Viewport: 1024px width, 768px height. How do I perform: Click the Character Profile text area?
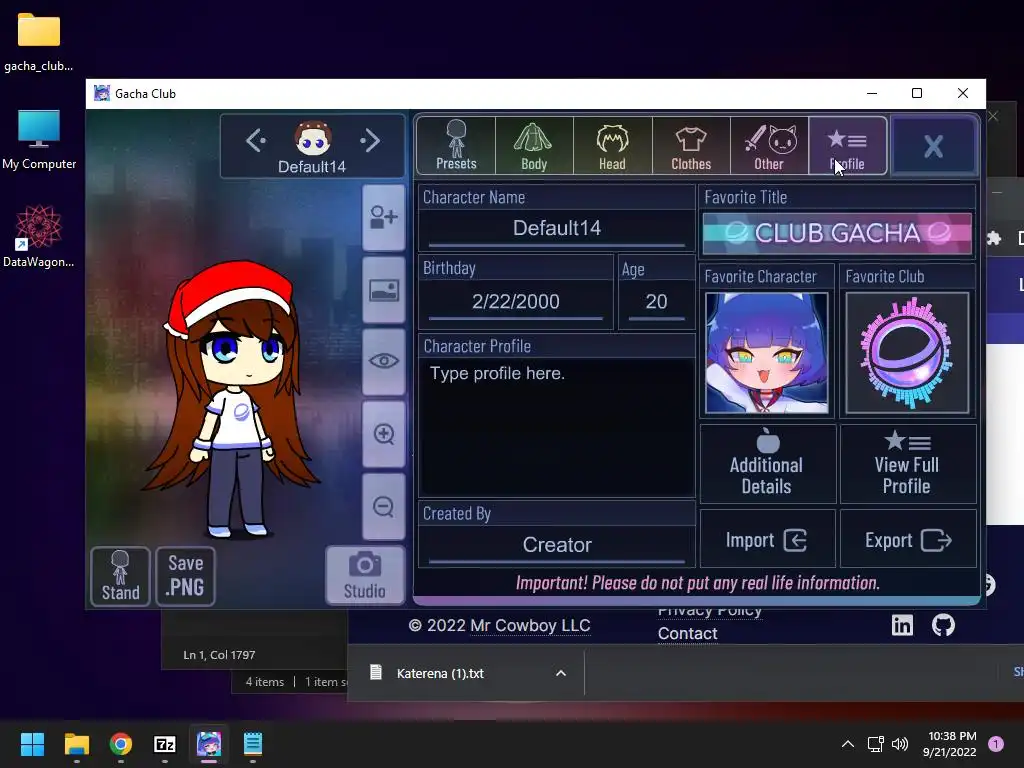pos(556,427)
